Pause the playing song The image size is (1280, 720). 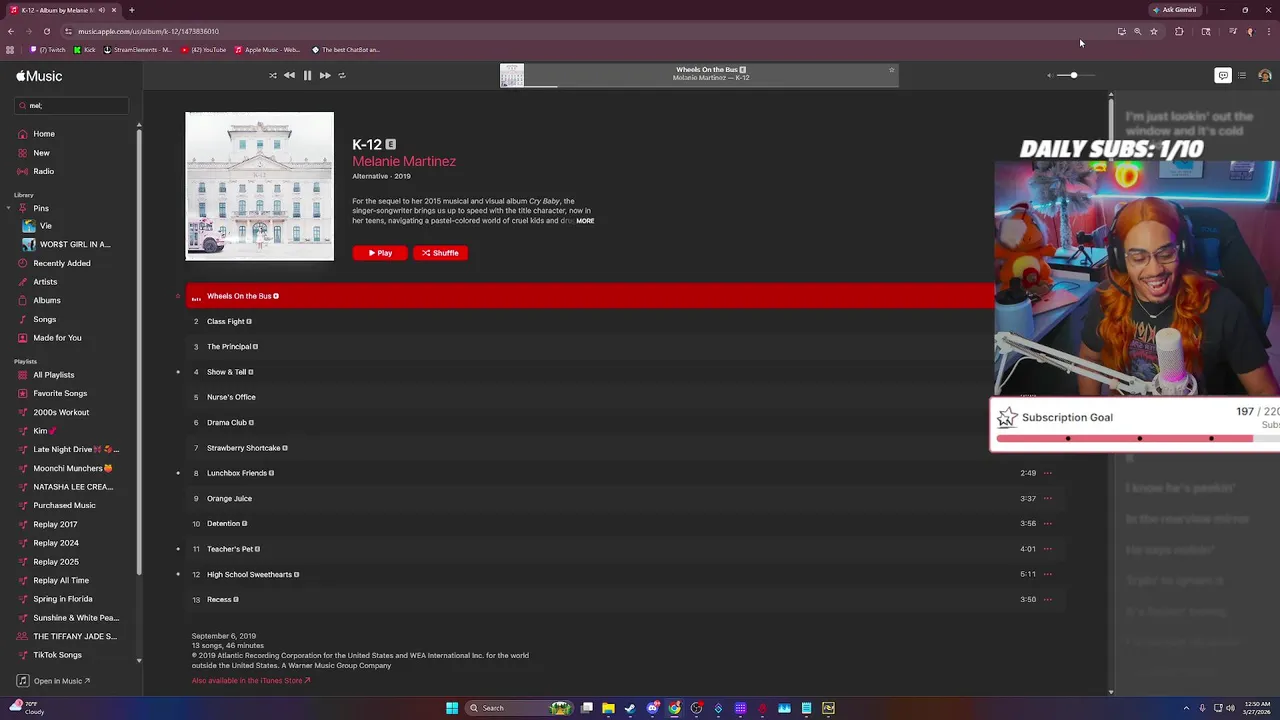click(x=307, y=75)
